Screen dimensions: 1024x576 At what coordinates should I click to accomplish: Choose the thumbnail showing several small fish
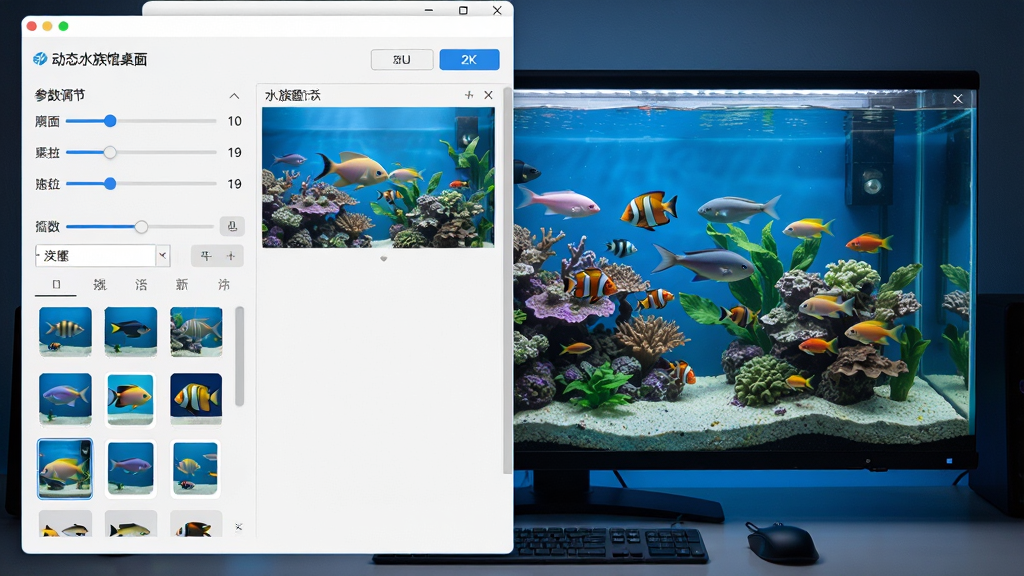click(196, 468)
